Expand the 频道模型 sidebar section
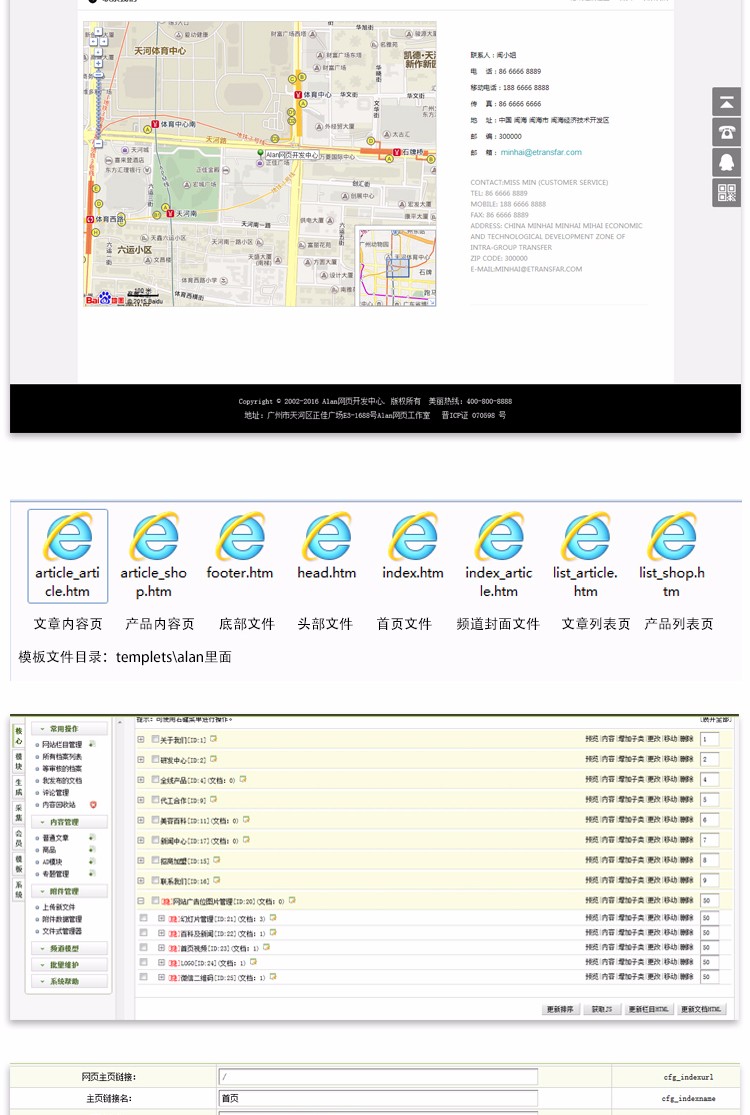The height and width of the screenshot is (1115, 750). point(69,949)
